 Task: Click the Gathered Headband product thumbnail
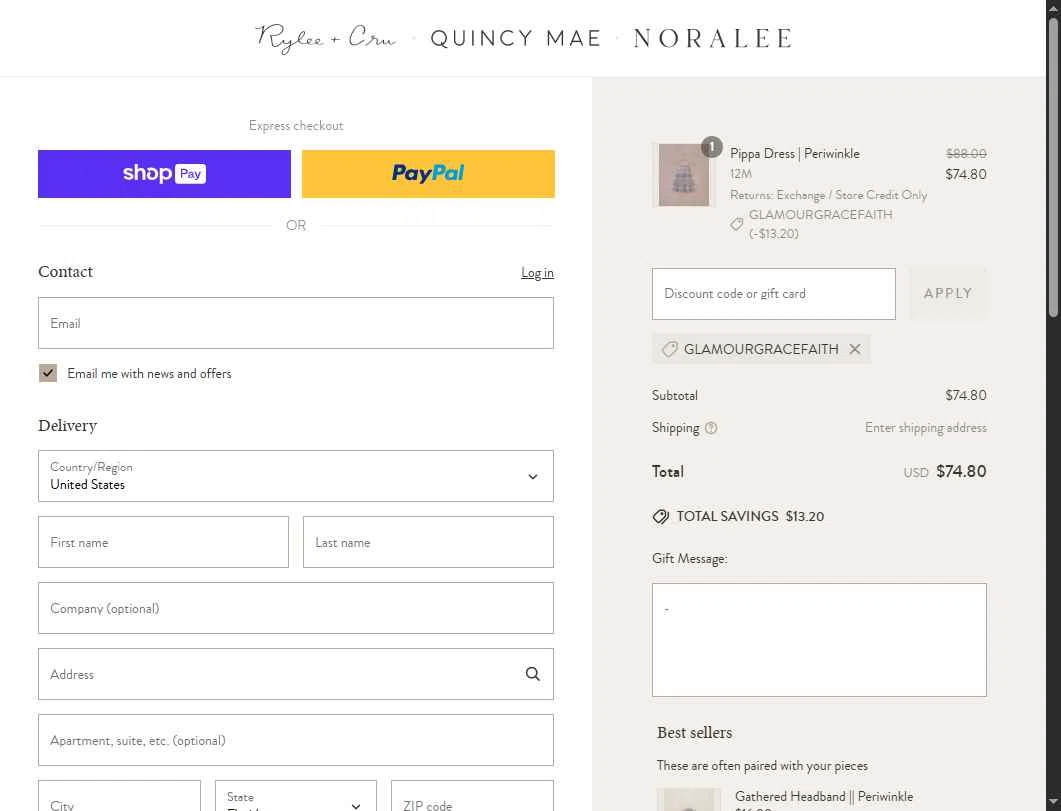[688, 800]
